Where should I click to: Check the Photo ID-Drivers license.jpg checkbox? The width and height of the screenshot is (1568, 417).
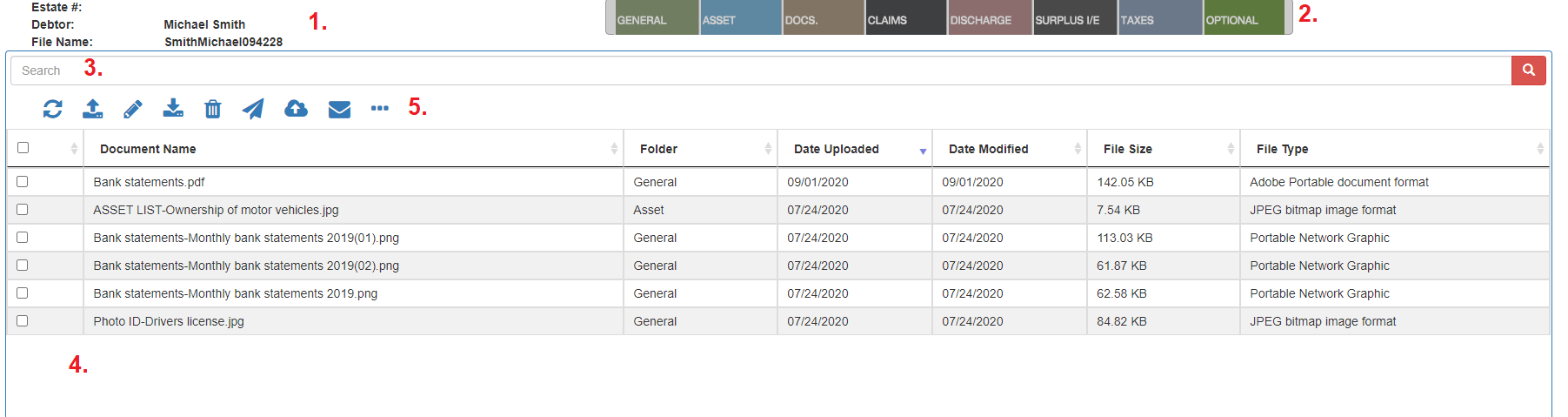tap(23, 321)
